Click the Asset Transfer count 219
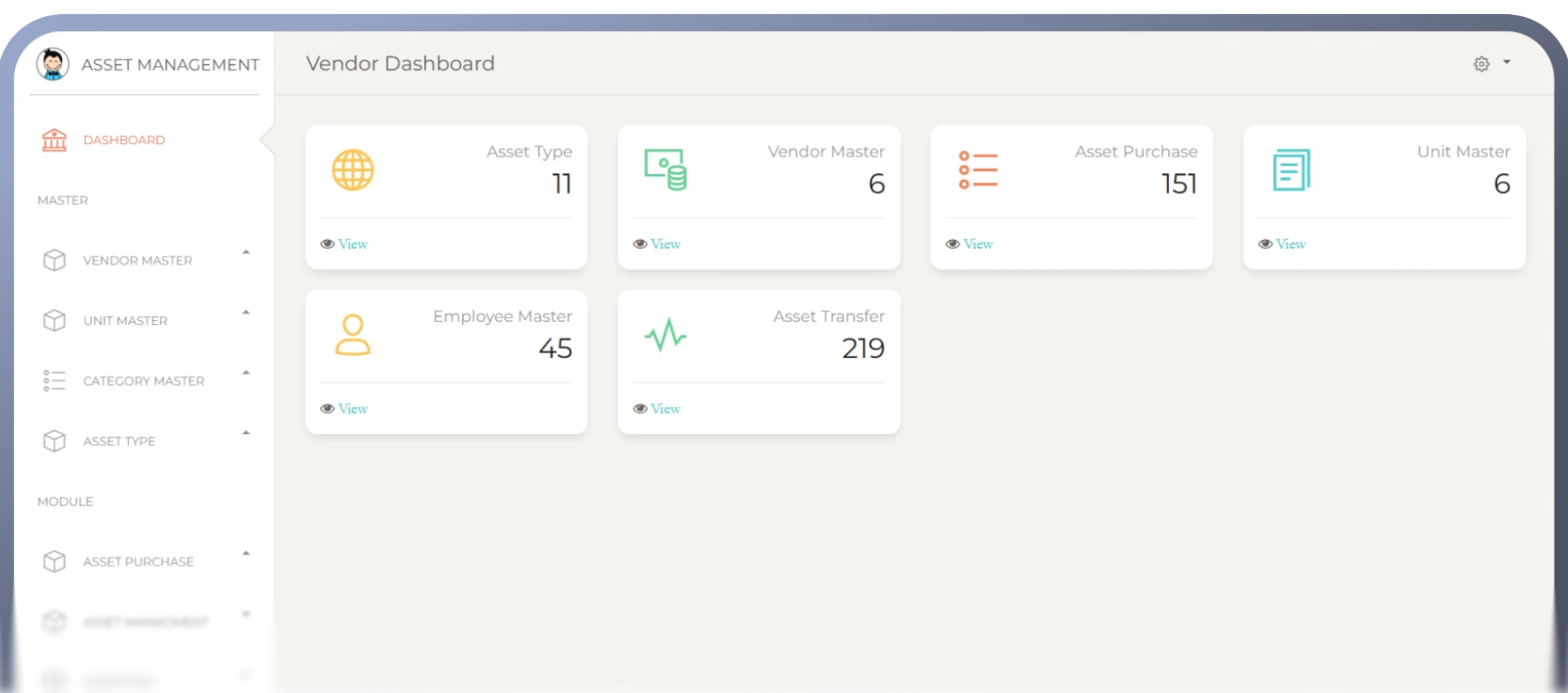Image resolution: width=1568 pixels, height=693 pixels. point(863,348)
